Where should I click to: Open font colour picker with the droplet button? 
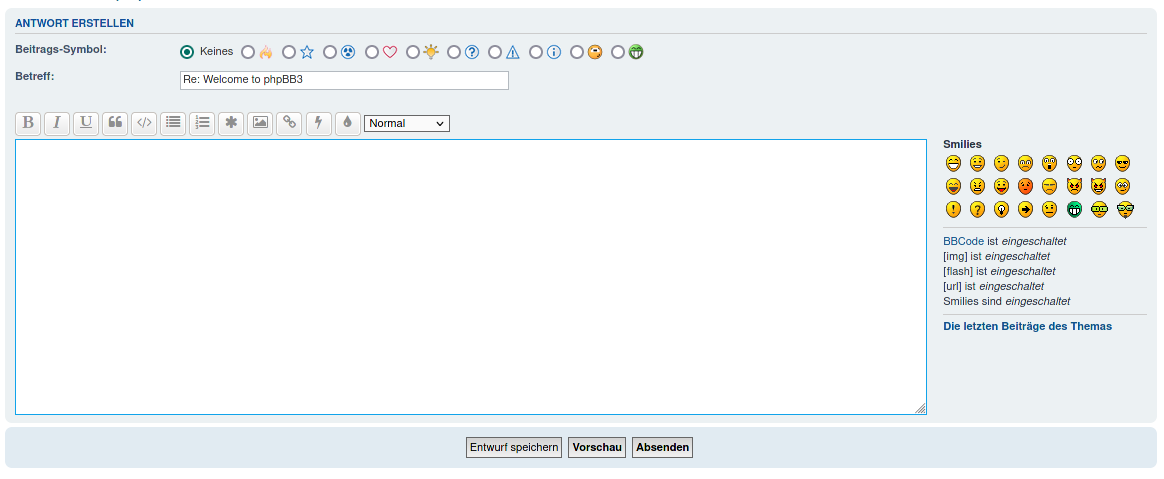click(347, 123)
